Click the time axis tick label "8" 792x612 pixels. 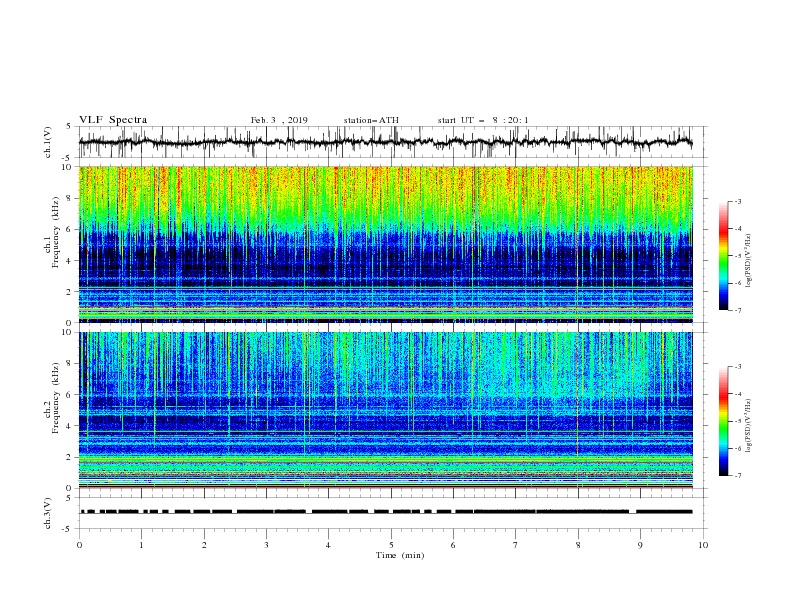coord(578,545)
